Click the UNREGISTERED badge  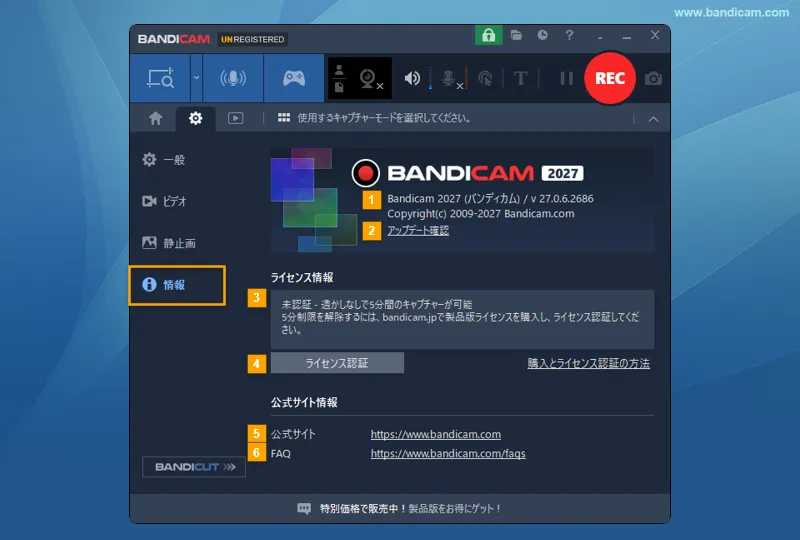point(253,39)
